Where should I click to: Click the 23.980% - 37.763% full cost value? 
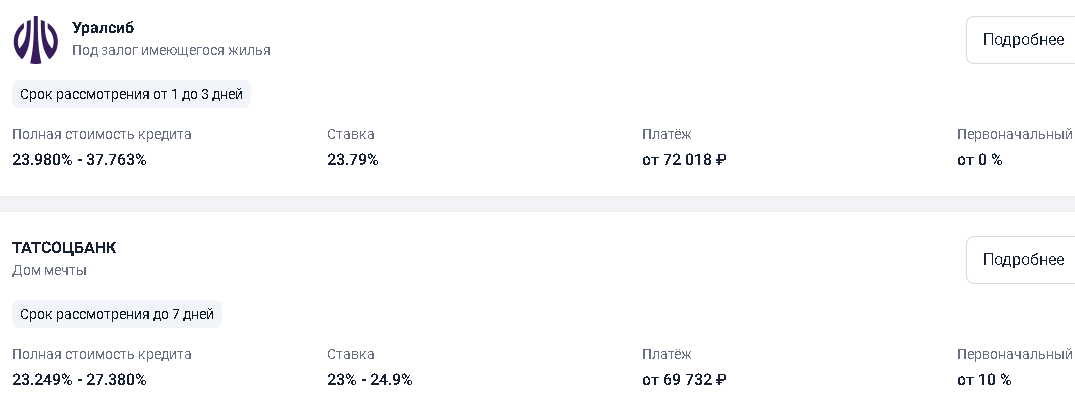pos(80,160)
